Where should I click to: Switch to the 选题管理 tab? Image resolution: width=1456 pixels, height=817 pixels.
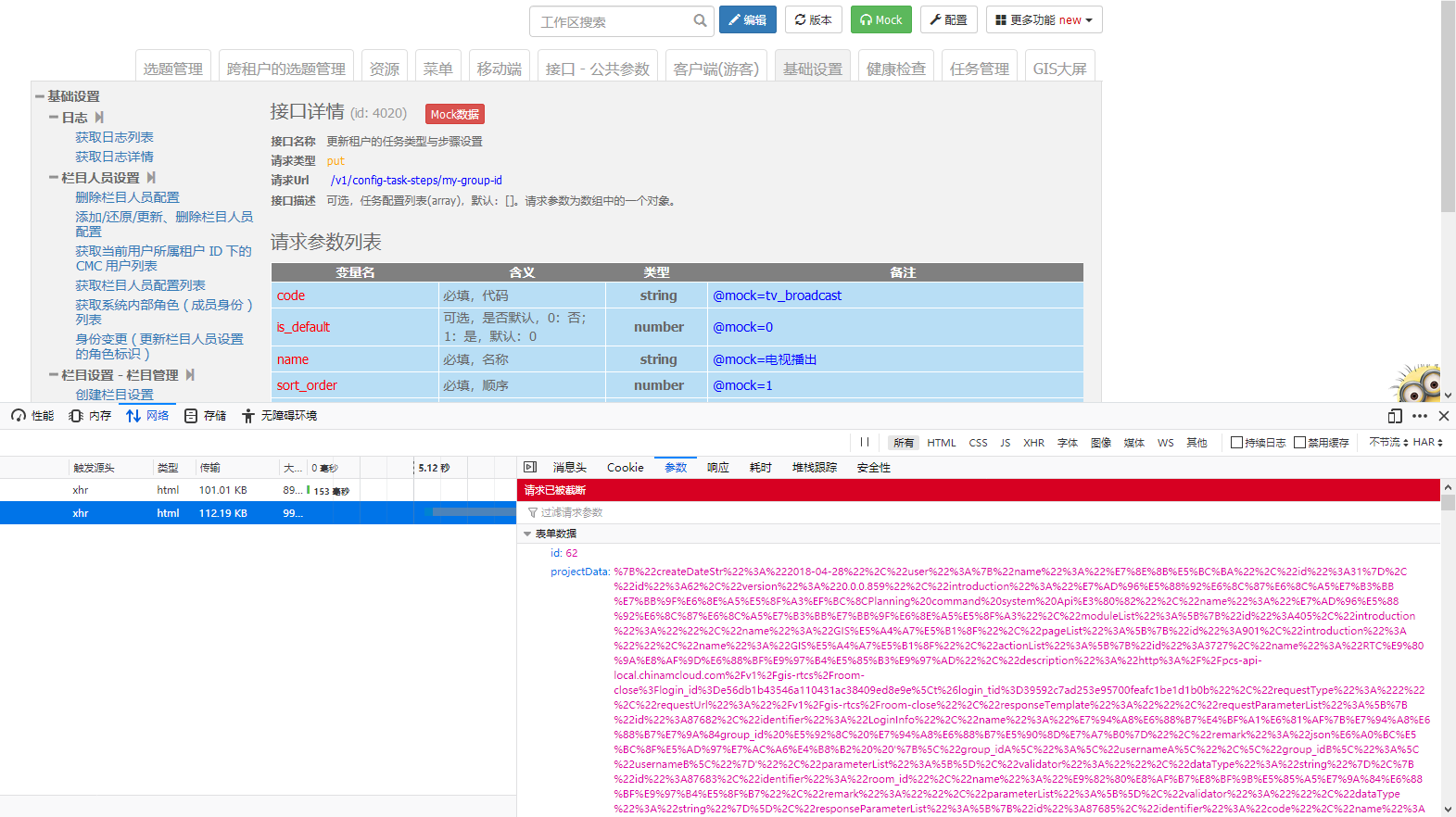pos(173,66)
